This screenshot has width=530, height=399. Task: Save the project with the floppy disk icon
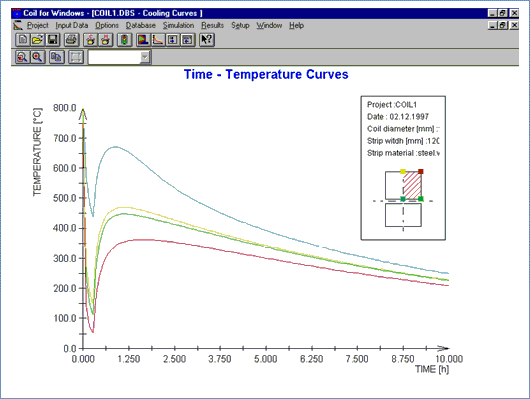pos(52,40)
